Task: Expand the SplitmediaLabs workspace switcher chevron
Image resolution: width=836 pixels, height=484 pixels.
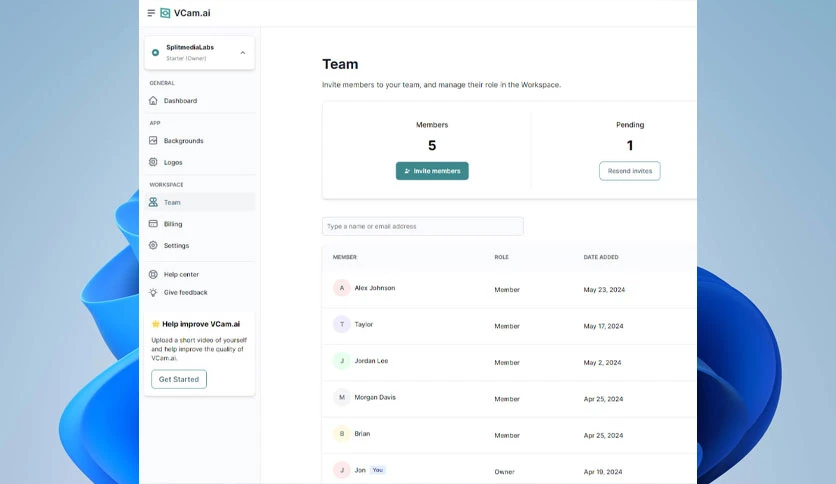Action: point(243,53)
